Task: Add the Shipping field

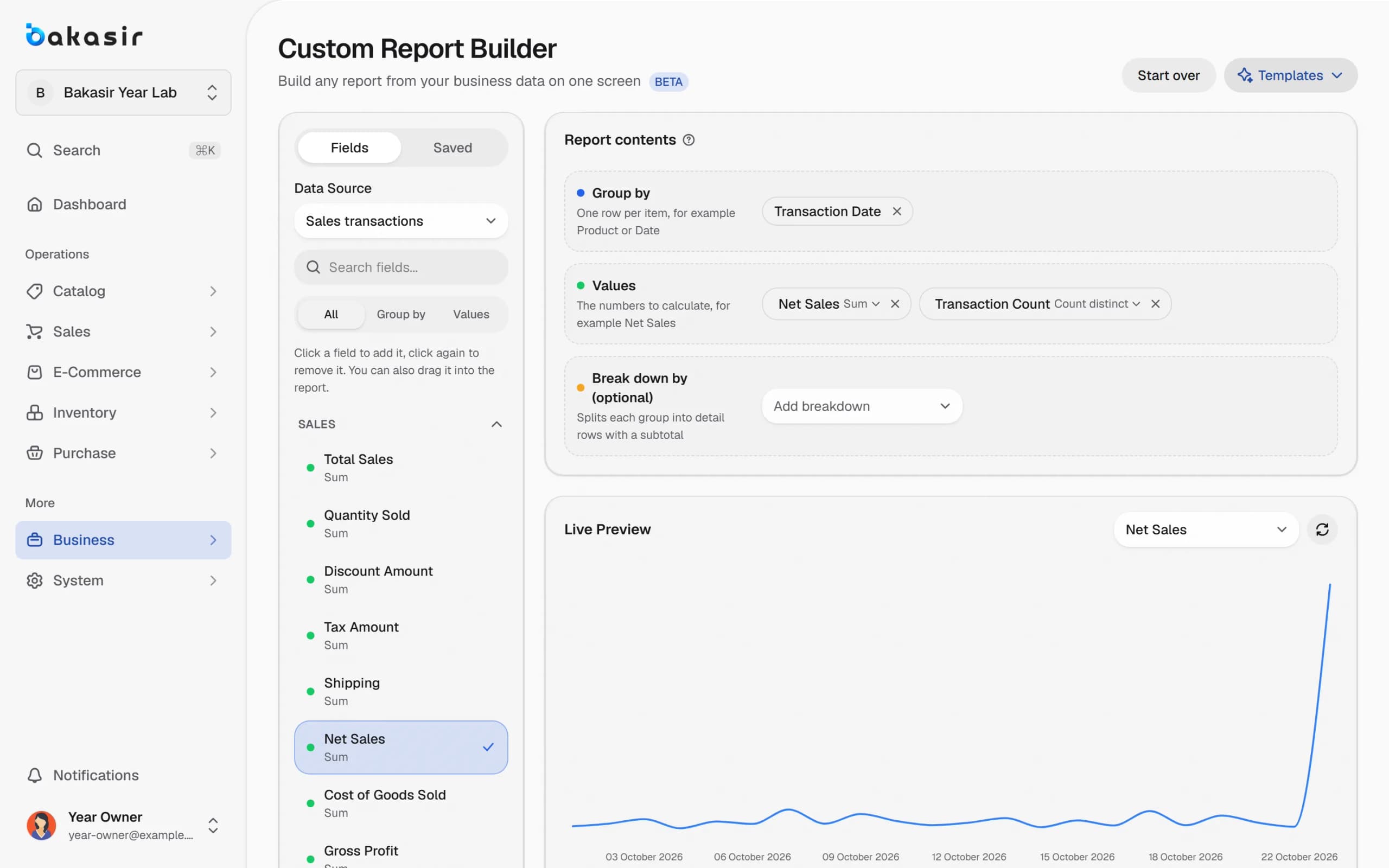Action: click(400, 691)
